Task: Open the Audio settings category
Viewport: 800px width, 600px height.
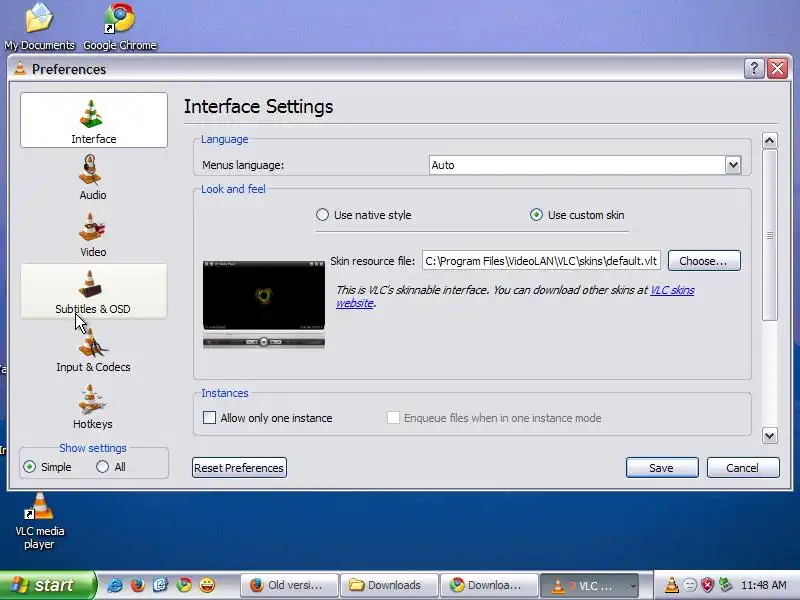Action: pyautogui.click(x=93, y=178)
